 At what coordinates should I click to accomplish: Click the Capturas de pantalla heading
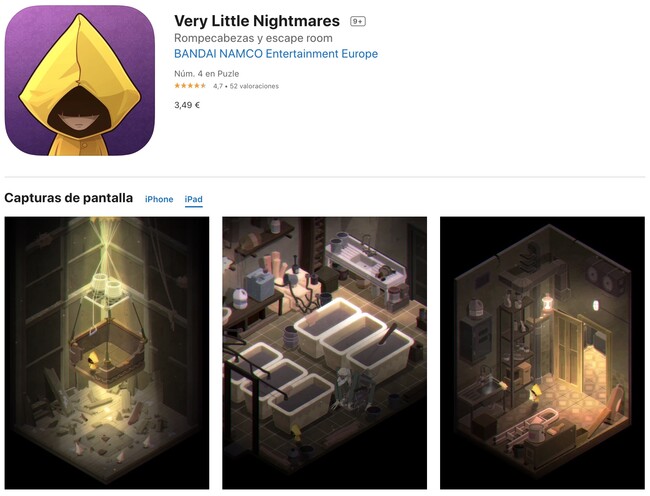[68, 198]
